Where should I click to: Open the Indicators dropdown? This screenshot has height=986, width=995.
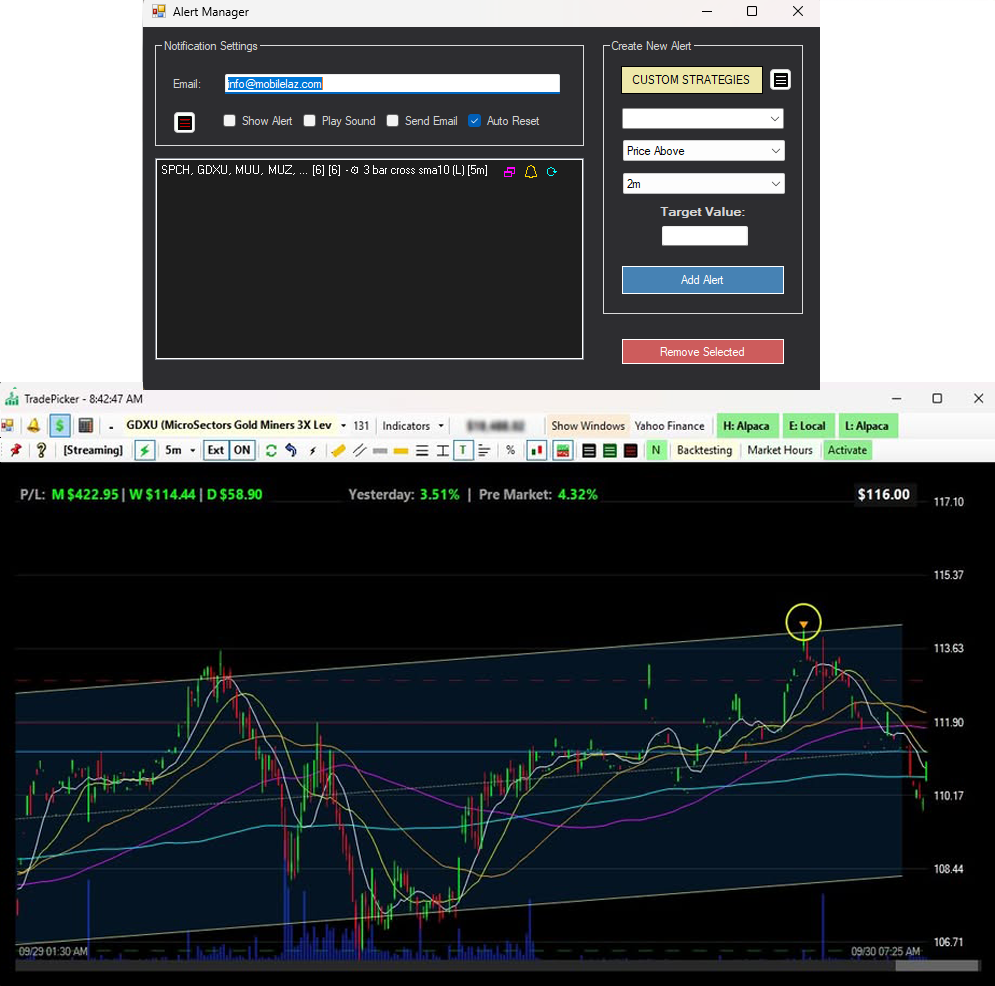[x=412, y=426]
